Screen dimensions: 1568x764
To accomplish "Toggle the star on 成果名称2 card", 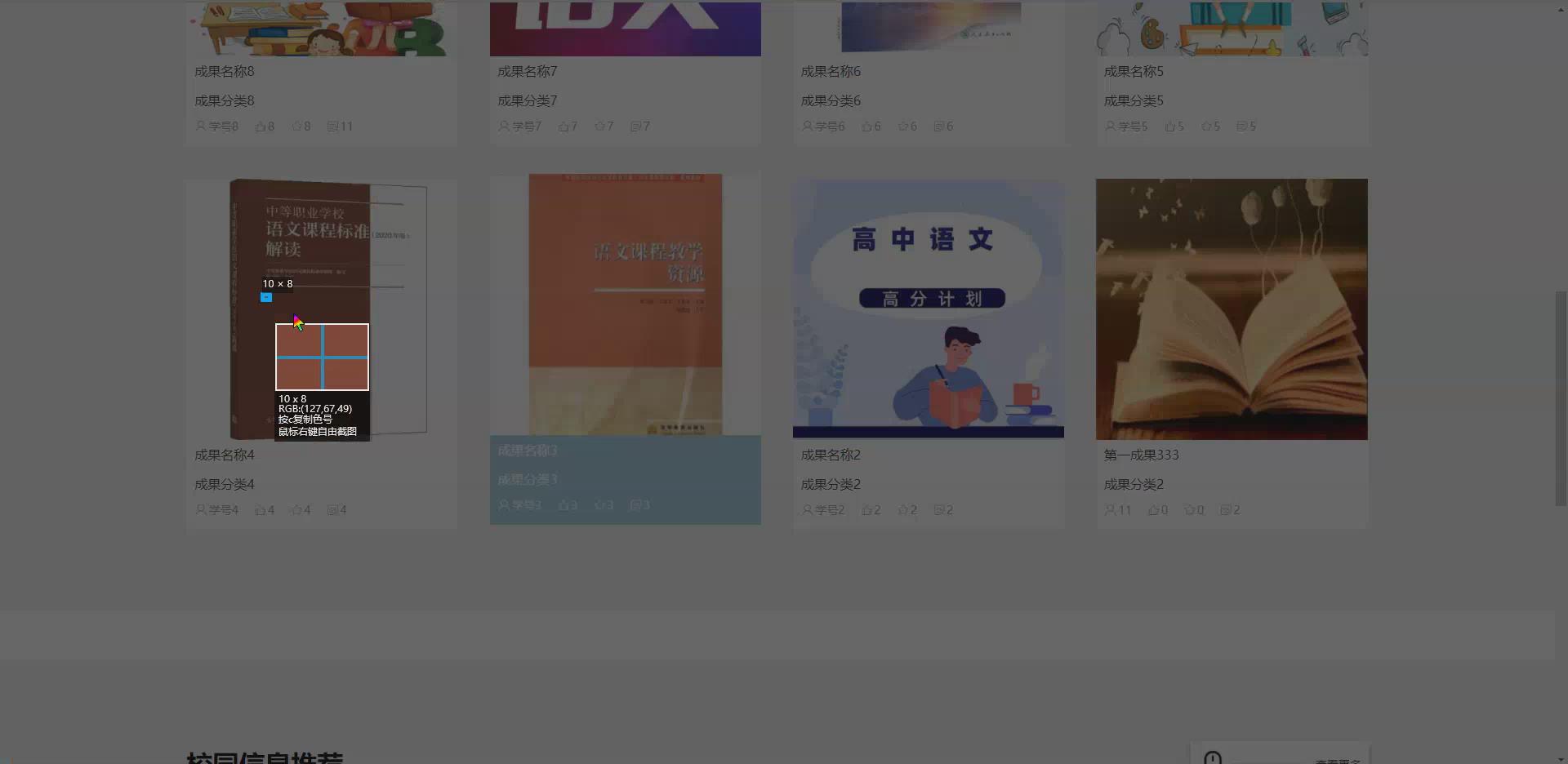I will (902, 509).
